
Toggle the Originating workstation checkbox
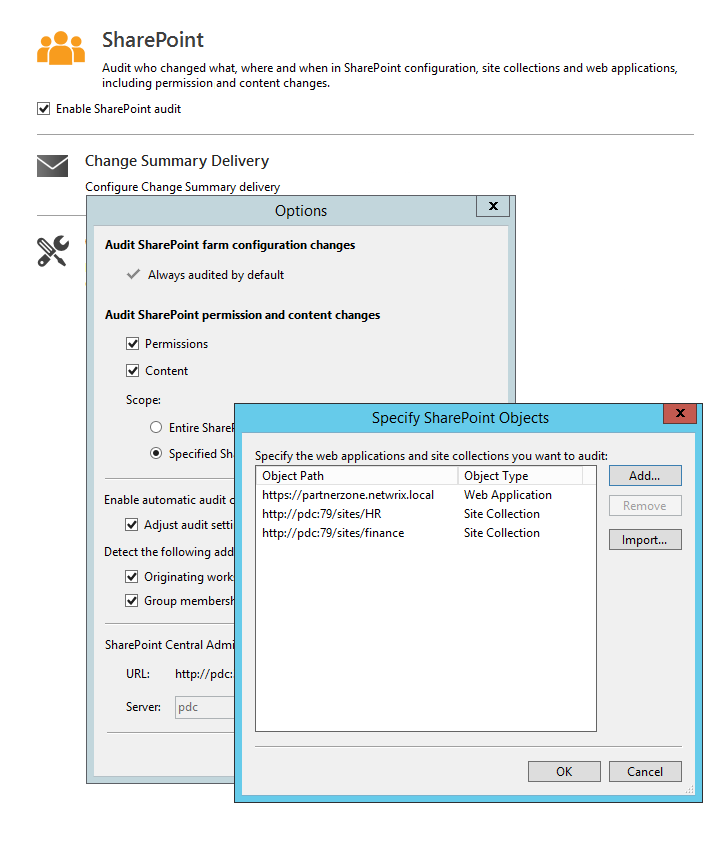pyautogui.click(x=132, y=577)
